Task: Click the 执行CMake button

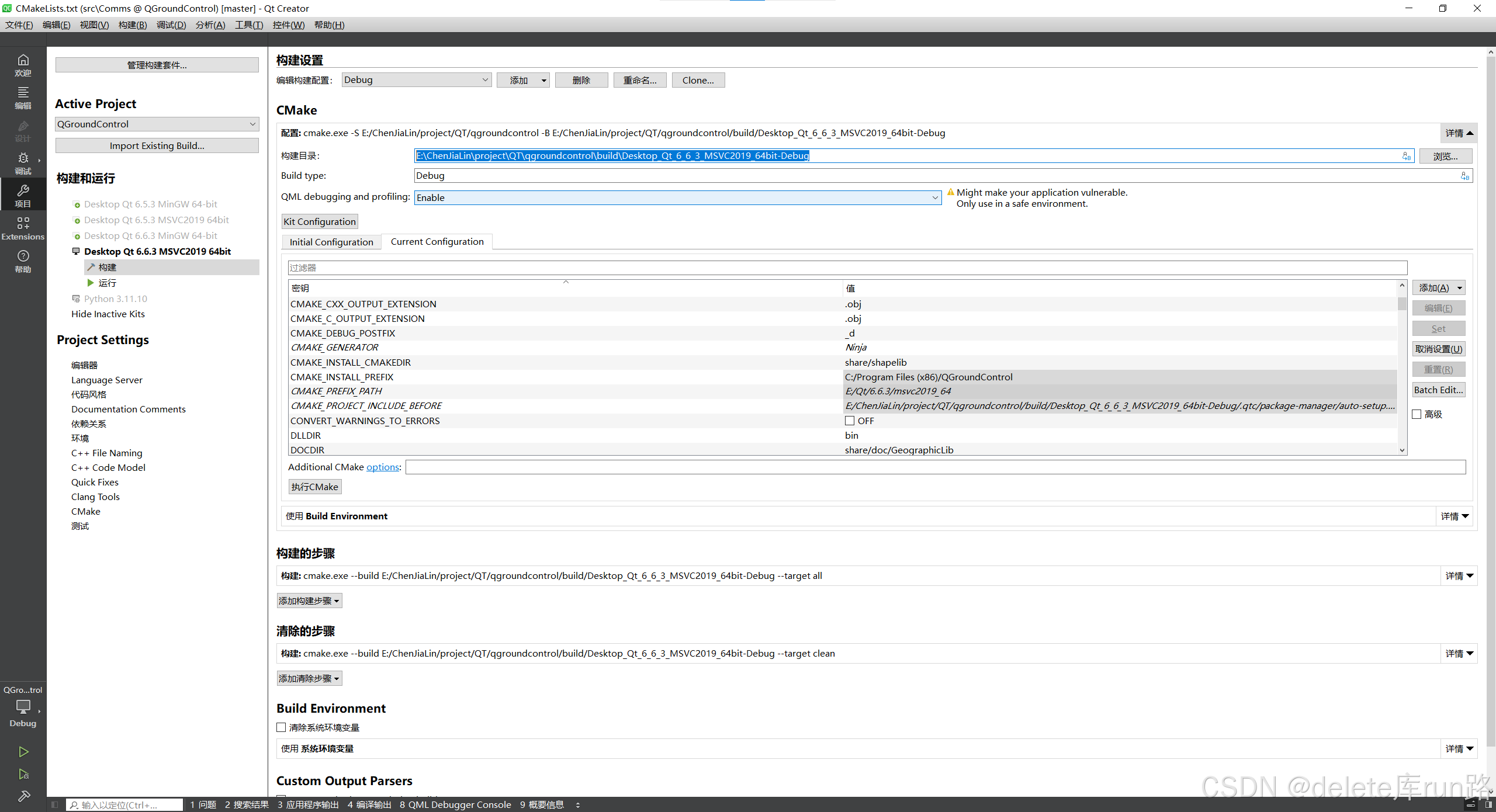Action: coord(315,487)
